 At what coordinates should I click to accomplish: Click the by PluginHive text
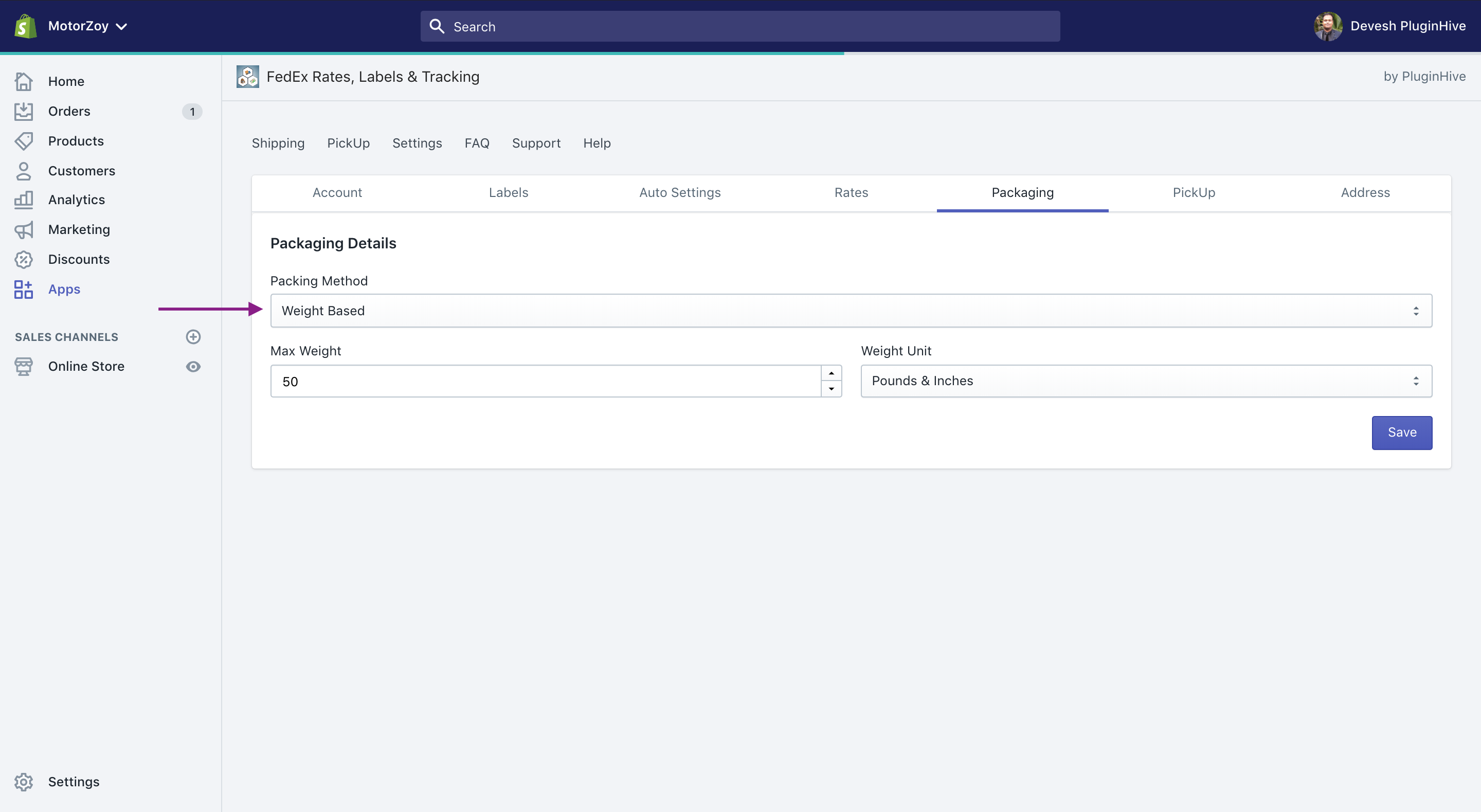(1424, 77)
